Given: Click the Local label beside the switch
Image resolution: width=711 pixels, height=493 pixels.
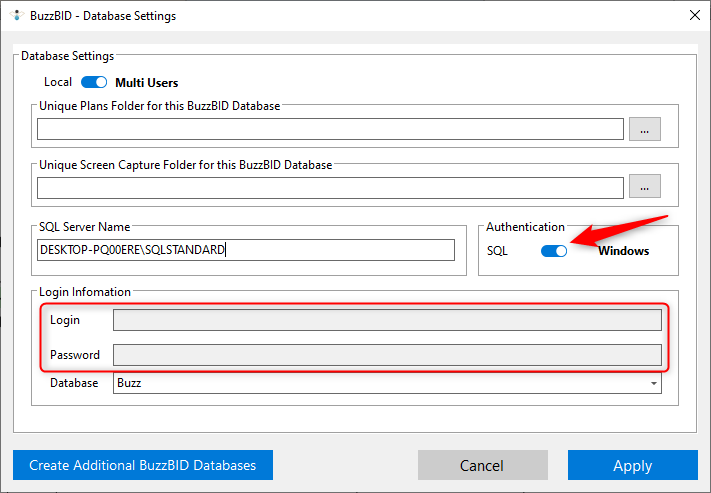Looking at the screenshot, I should point(58,82).
